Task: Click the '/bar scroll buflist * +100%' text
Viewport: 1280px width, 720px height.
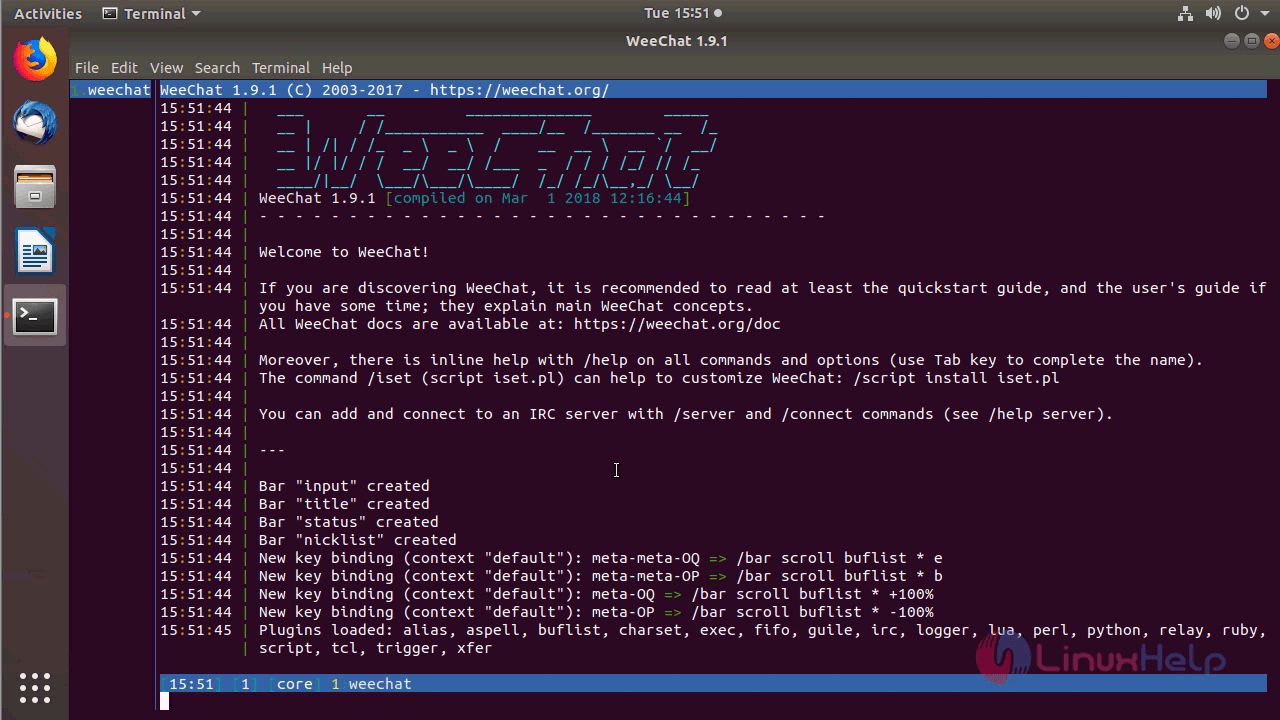Action: coord(812,594)
